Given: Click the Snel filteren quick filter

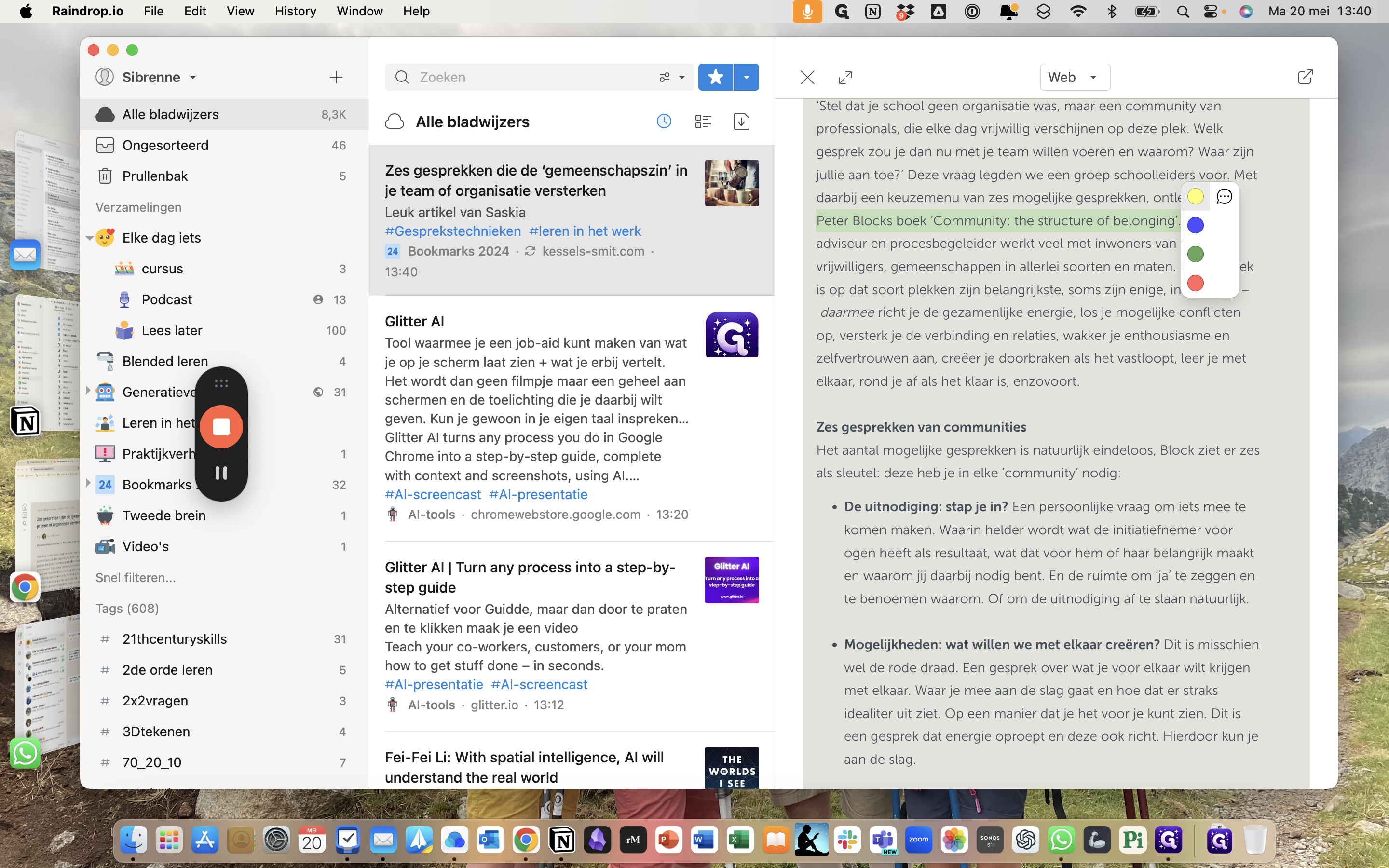Looking at the screenshot, I should (x=136, y=578).
